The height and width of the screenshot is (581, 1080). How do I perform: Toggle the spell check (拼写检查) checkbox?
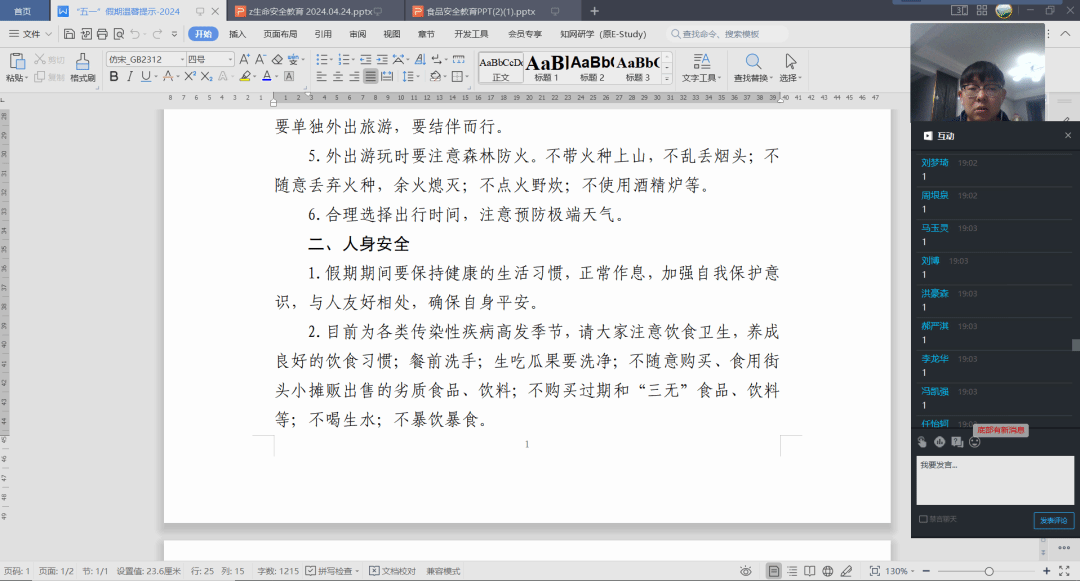tap(311, 571)
